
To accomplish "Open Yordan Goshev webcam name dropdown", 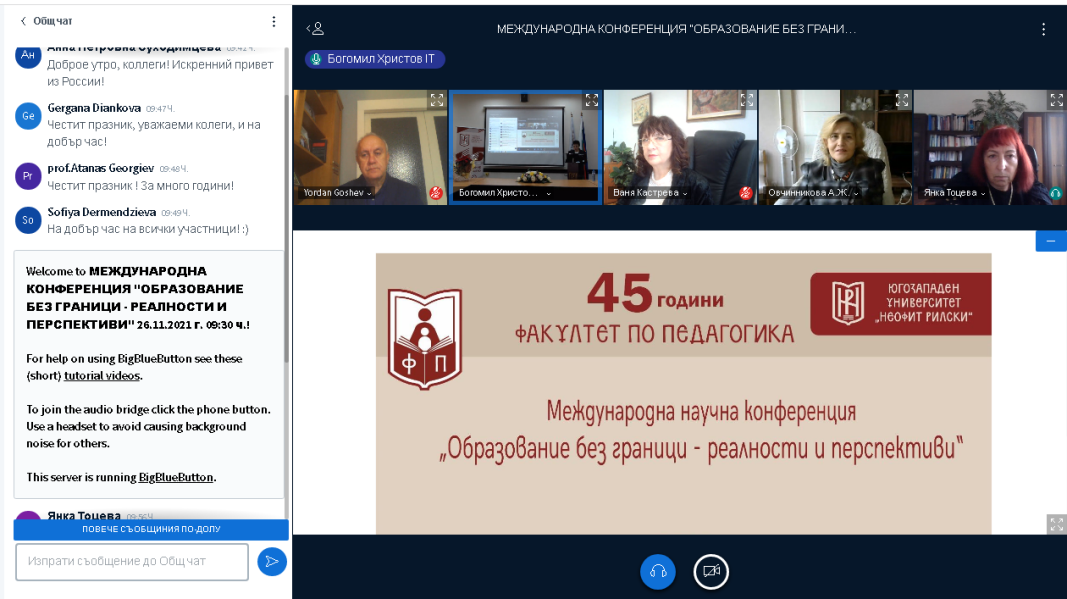I will (x=338, y=193).
